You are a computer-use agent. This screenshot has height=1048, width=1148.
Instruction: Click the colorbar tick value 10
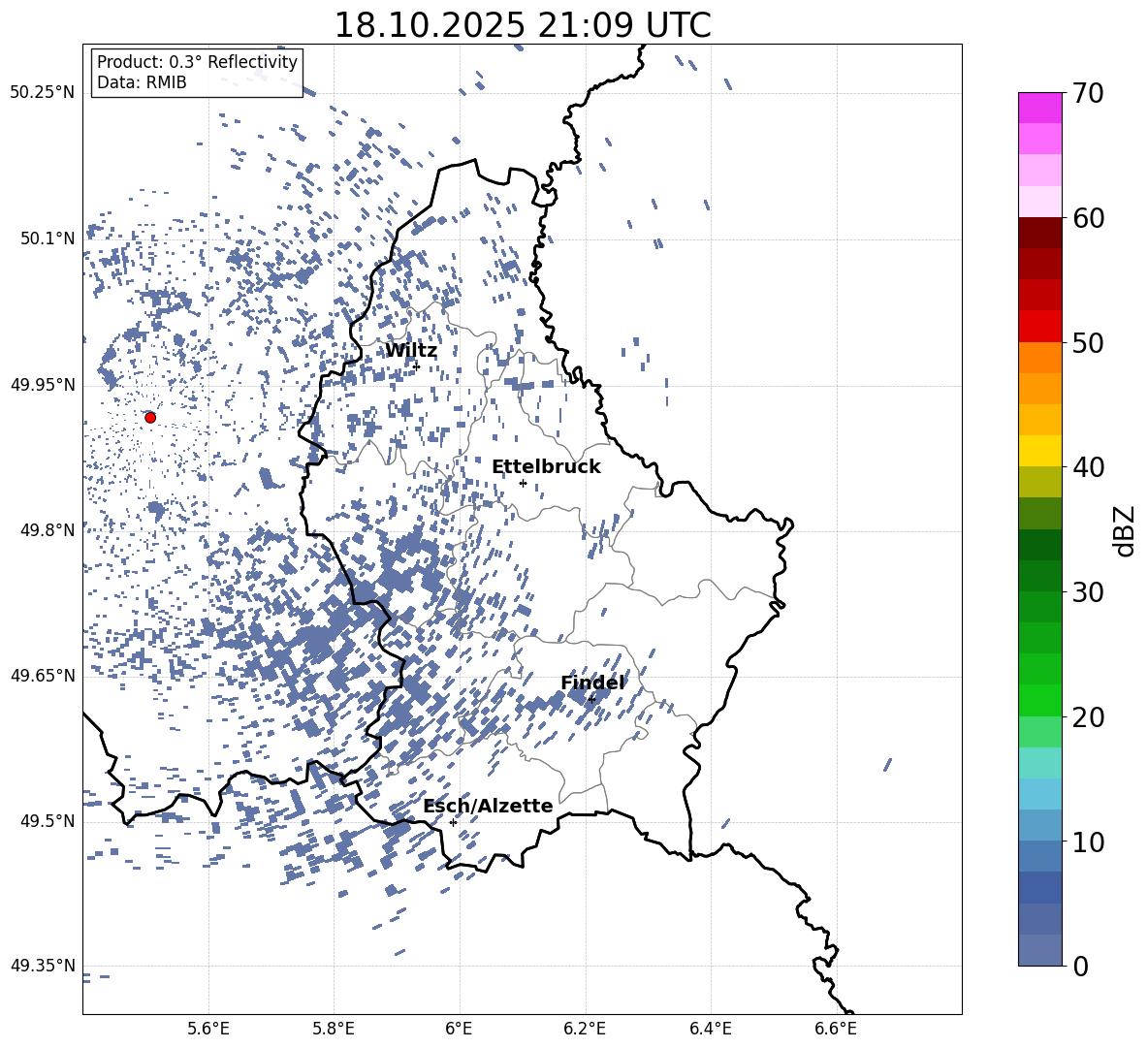(1088, 842)
